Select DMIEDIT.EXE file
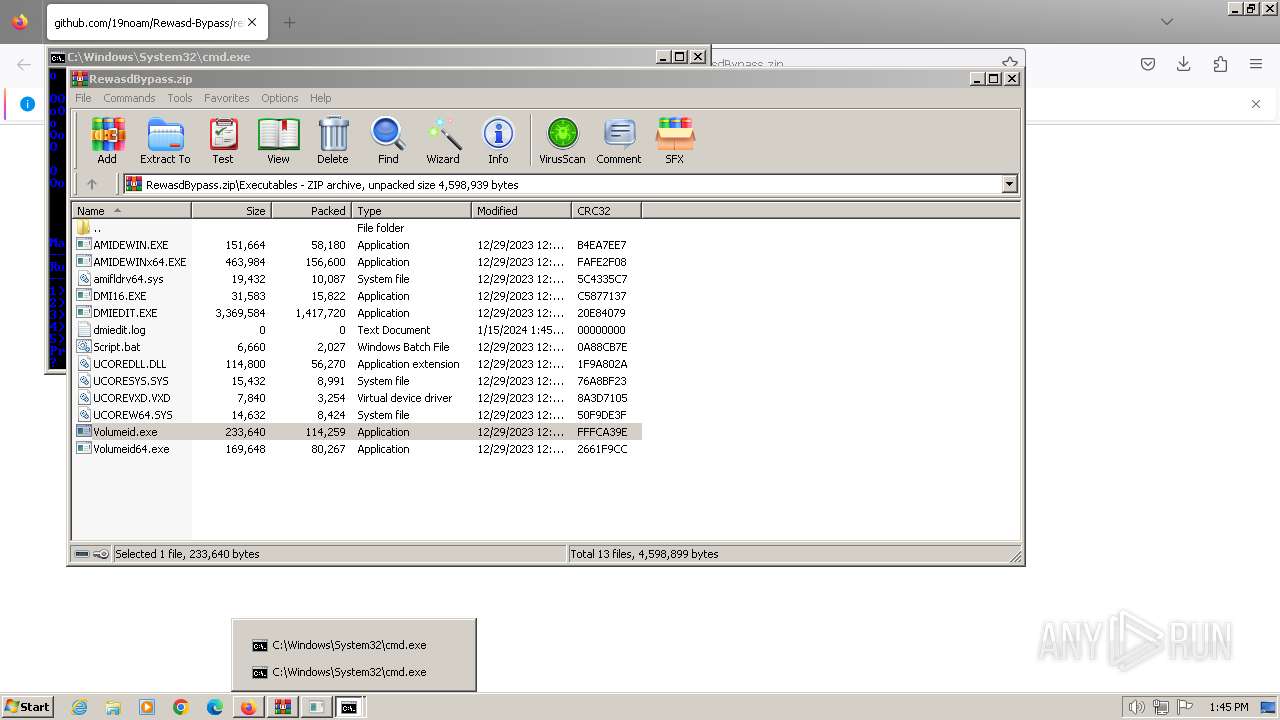Image resolution: width=1280 pixels, height=720 pixels. (x=358, y=313)
